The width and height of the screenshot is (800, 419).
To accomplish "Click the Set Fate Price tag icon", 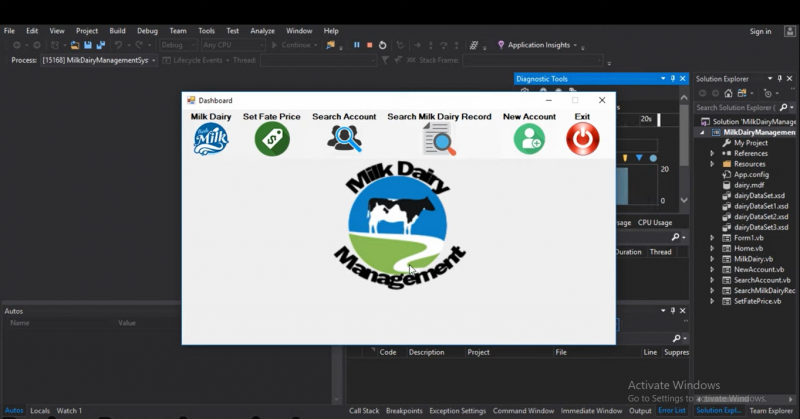I will pyautogui.click(x=272, y=139).
